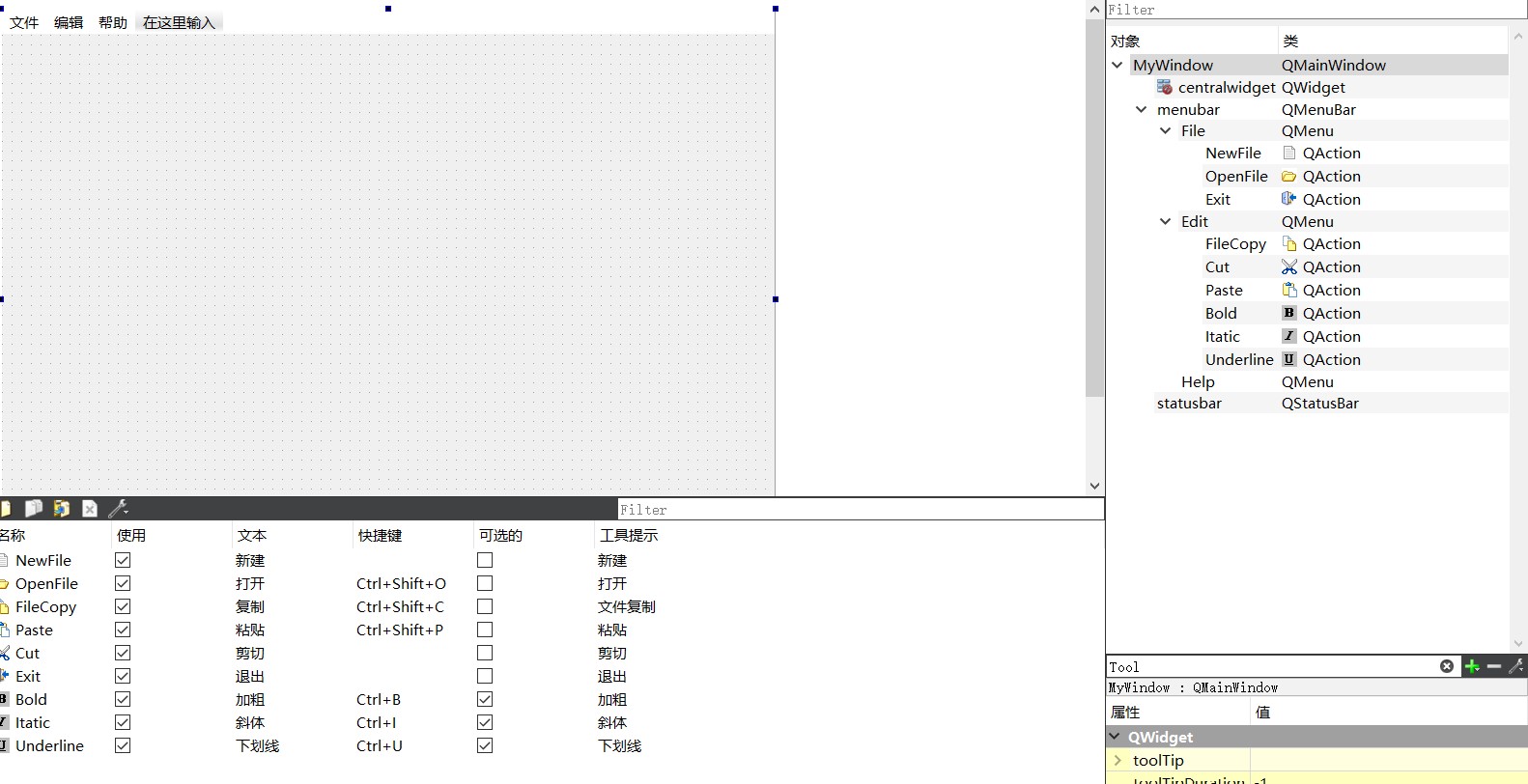Screen dimensions: 1528x784
Task: Open the 编辑 menu in the form
Action: pyautogui.click(x=69, y=22)
